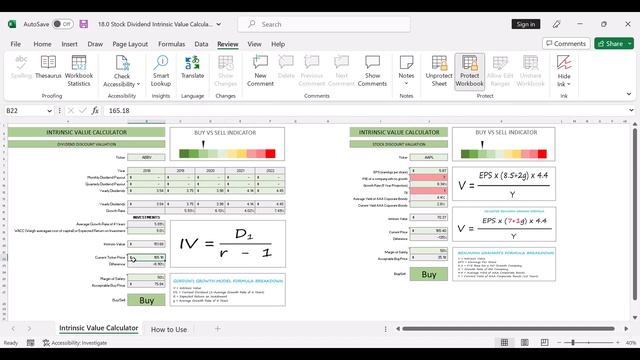The image size is (640, 360).
Task: Click Show Comments
Action: point(372,71)
